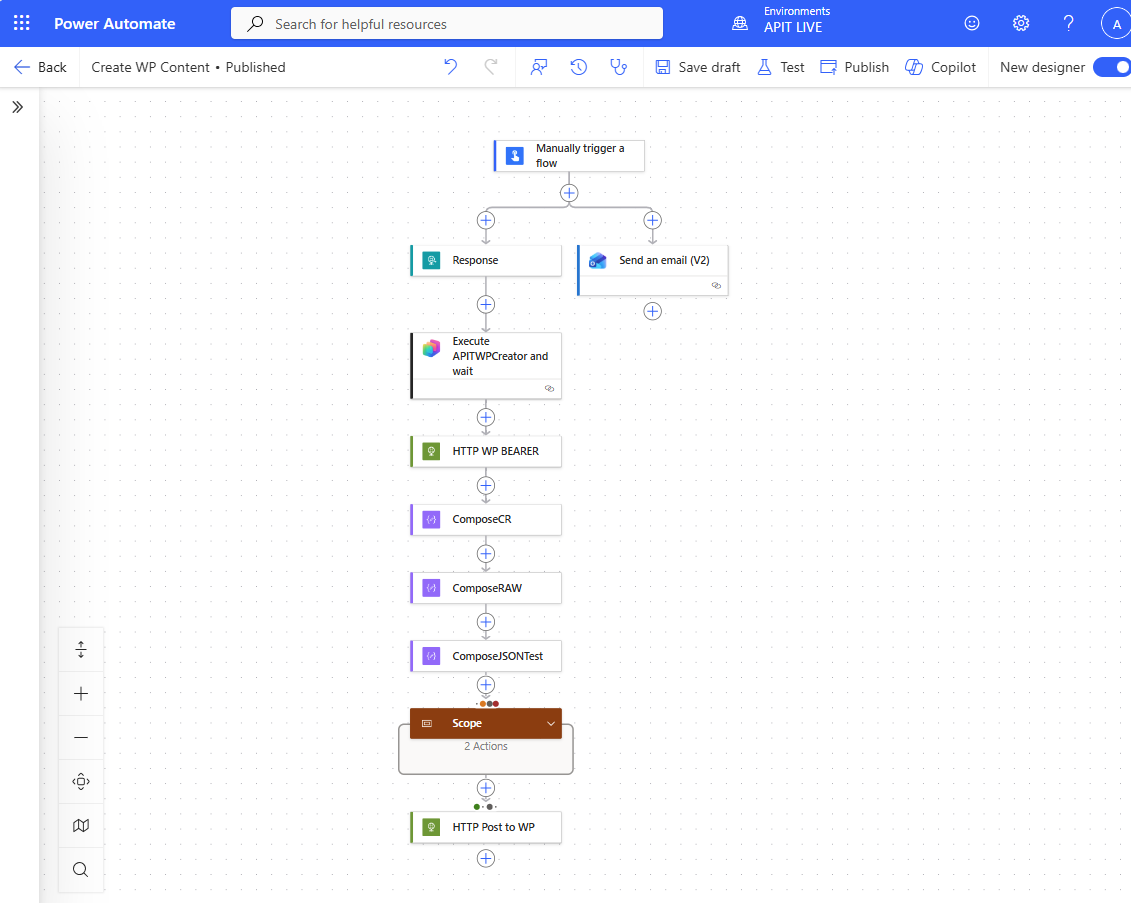Click the run-after dots above HTTP Post to WP
Screen dimensions: 1131x903
point(485,806)
